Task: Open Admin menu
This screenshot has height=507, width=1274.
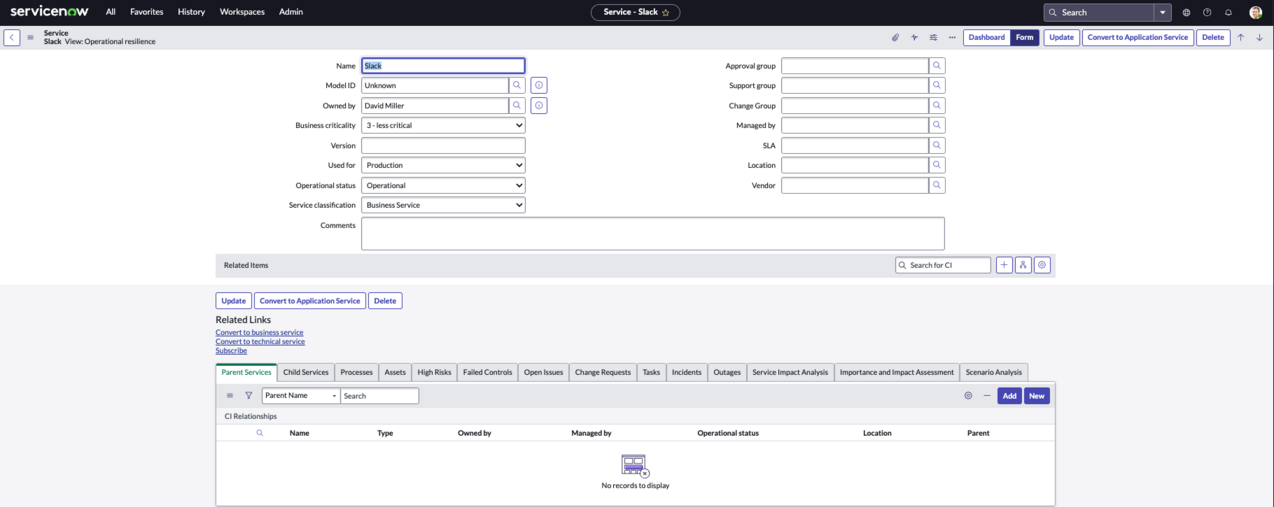Action: tap(291, 12)
